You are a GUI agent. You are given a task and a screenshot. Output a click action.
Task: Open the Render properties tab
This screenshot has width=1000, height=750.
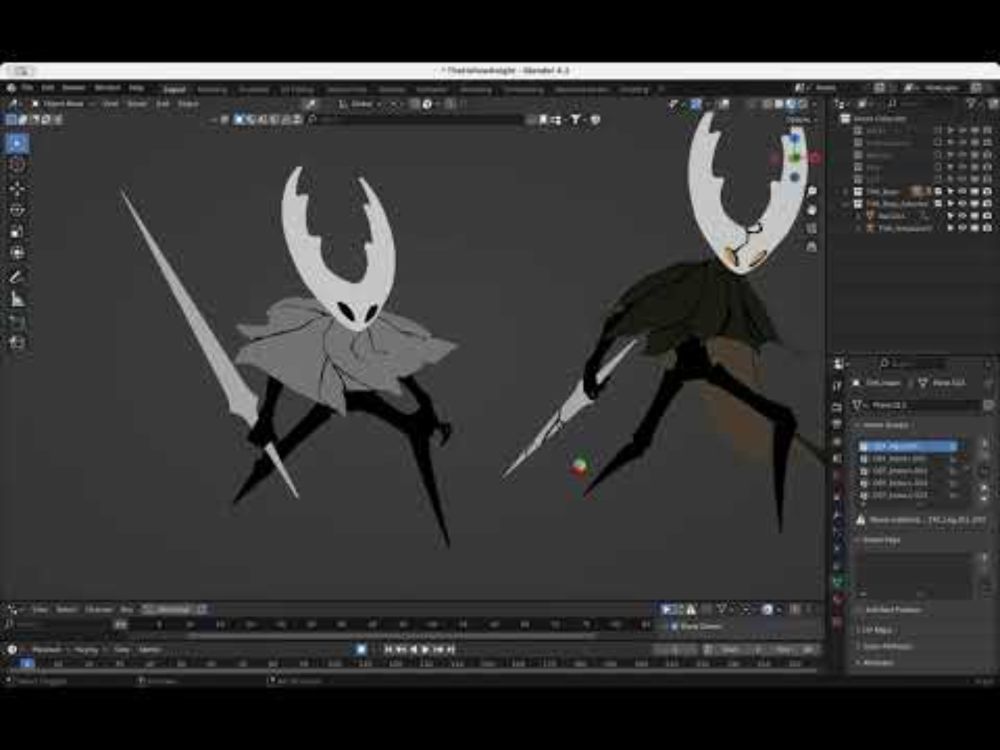coord(837,407)
